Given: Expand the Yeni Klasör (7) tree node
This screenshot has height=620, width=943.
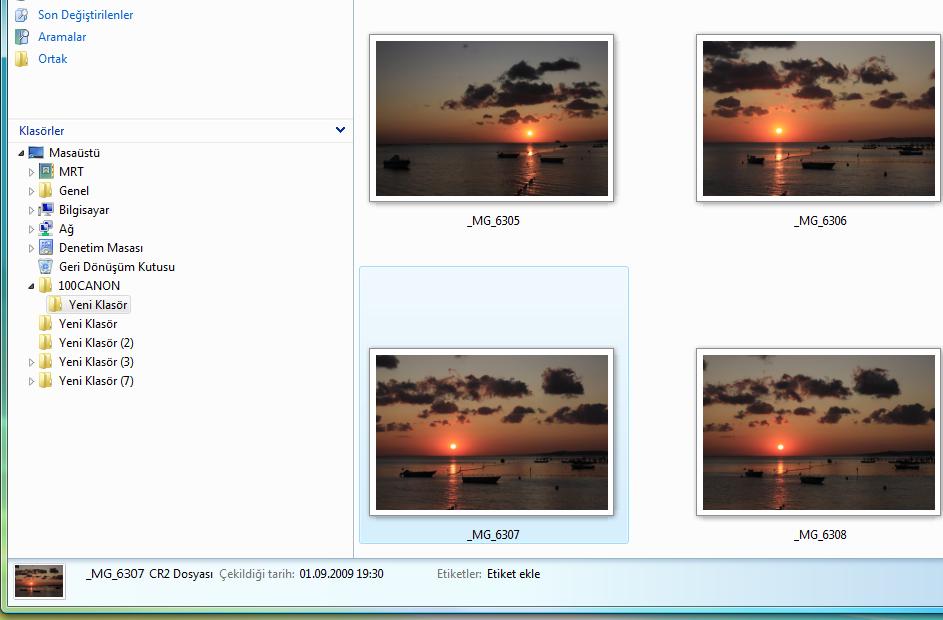Looking at the screenshot, I should pyautogui.click(x=31, y=382).
